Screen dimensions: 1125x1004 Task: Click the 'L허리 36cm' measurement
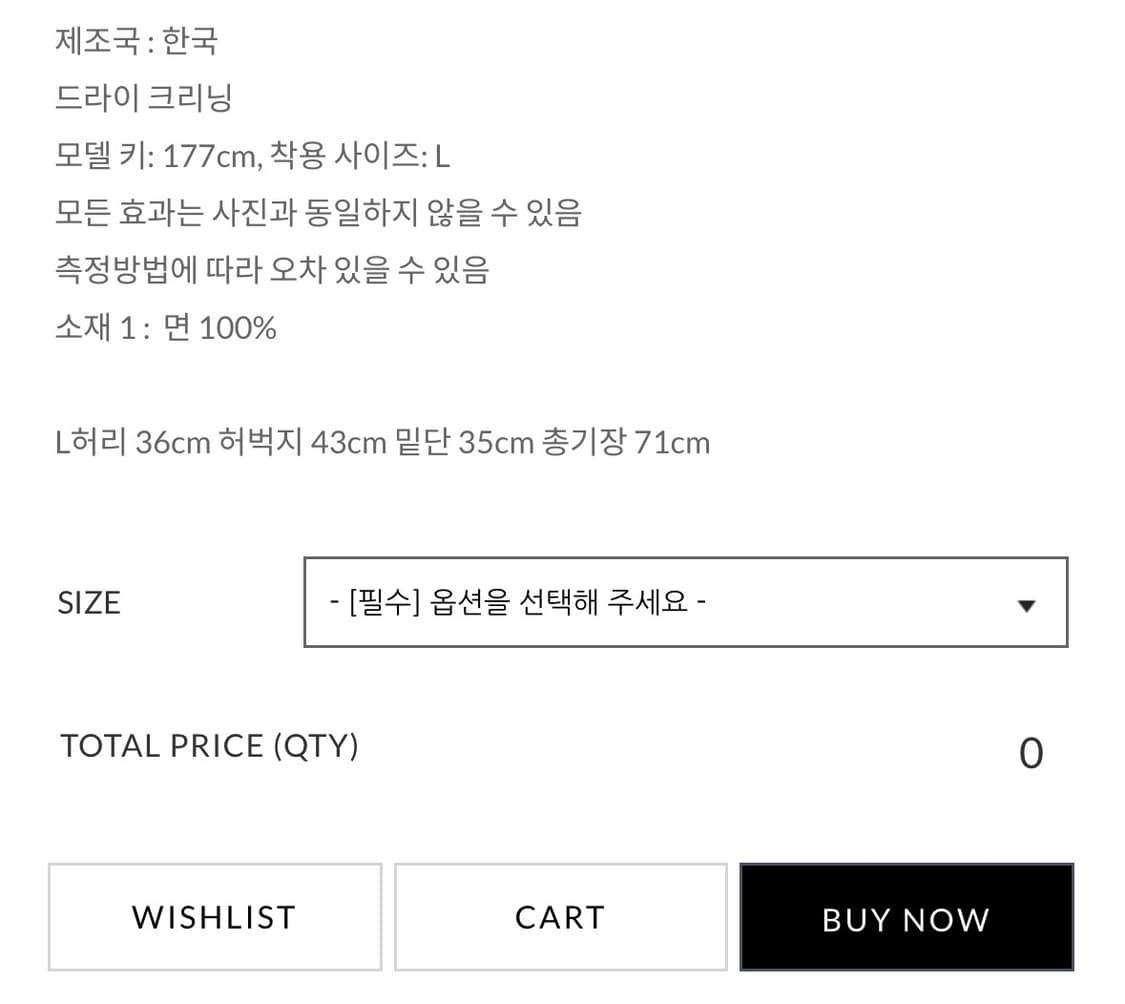click(x=133, y=443)
